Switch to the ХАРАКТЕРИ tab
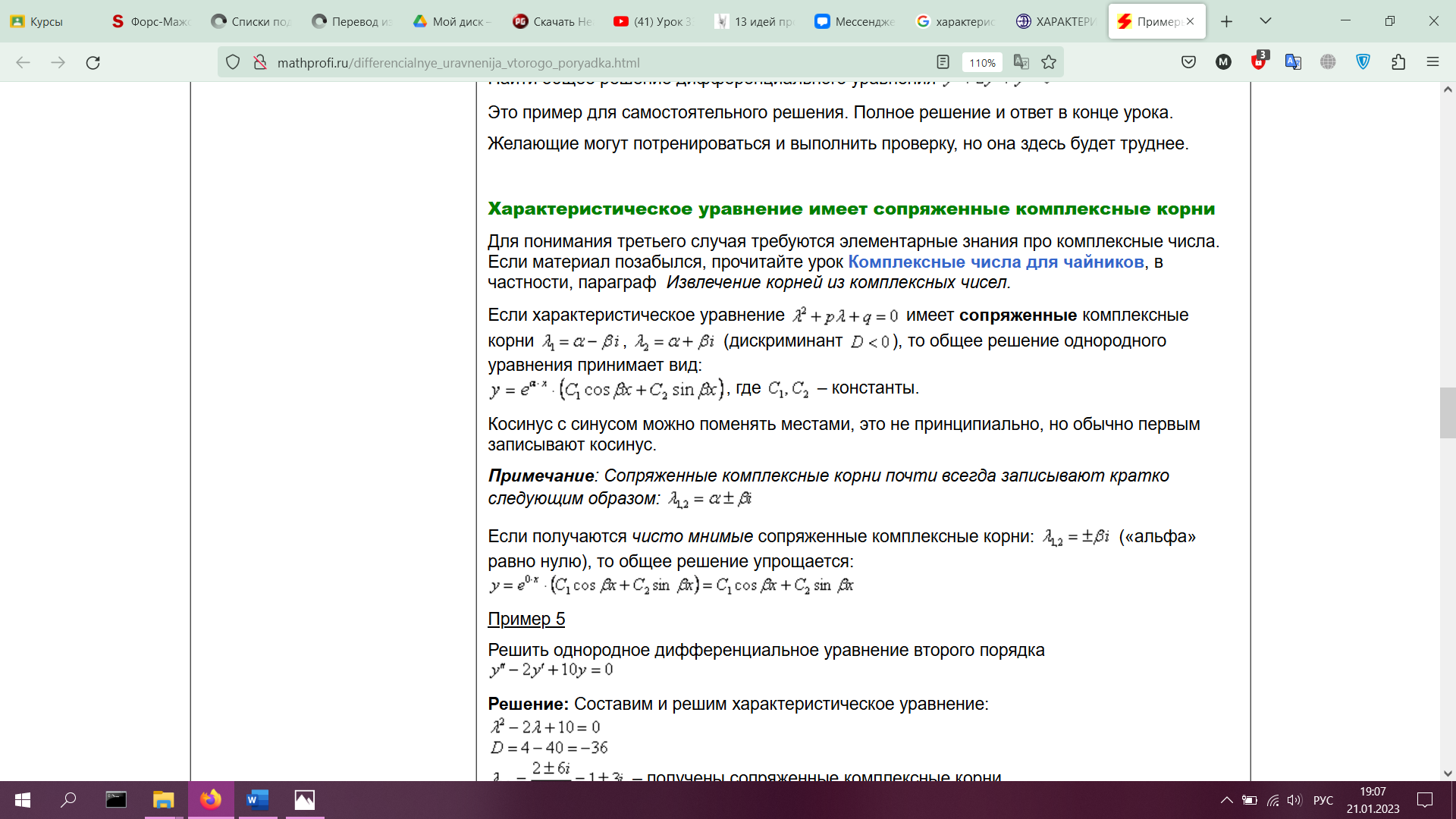 pos(1056,21)
